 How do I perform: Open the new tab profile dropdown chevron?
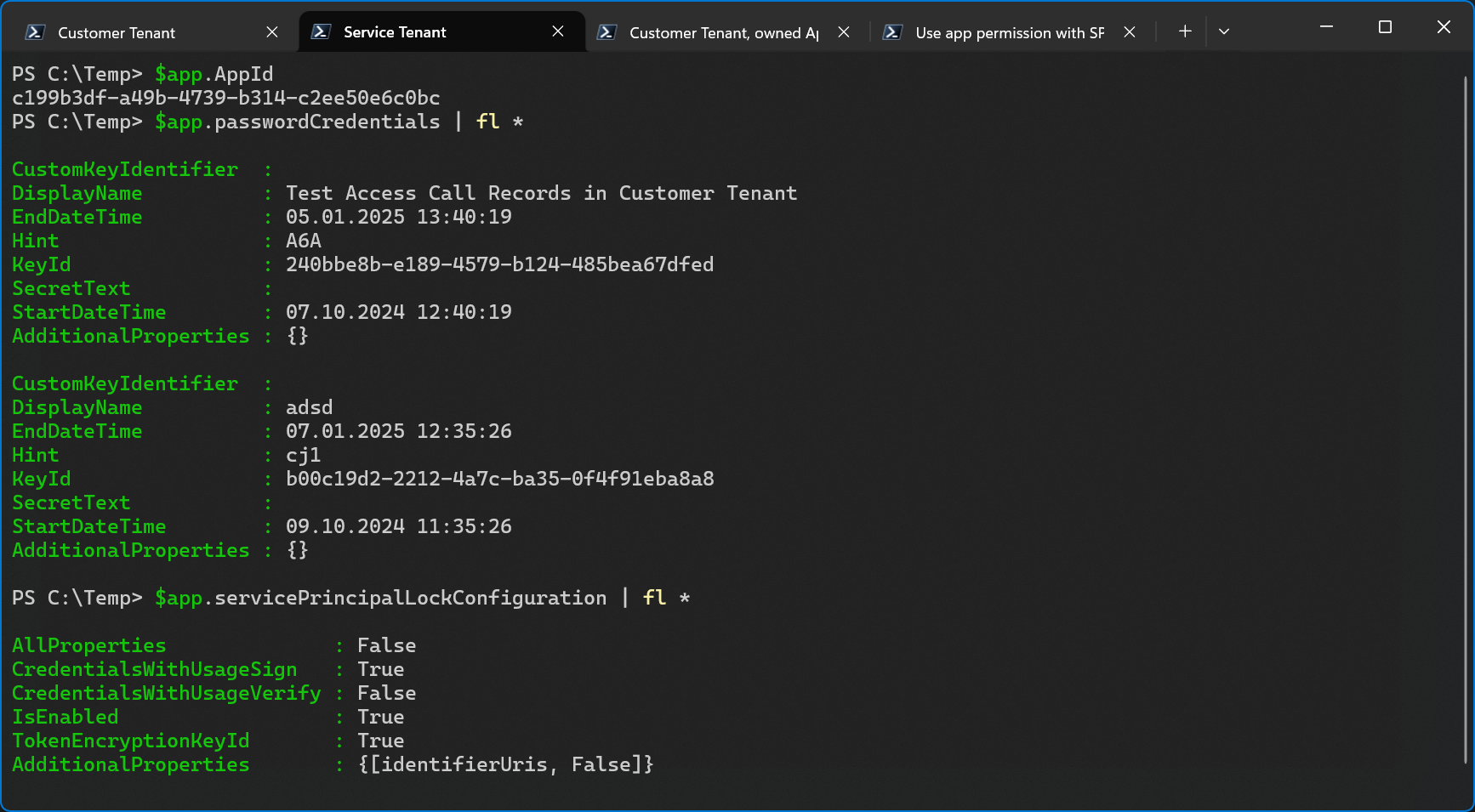tap(1224, 31)
